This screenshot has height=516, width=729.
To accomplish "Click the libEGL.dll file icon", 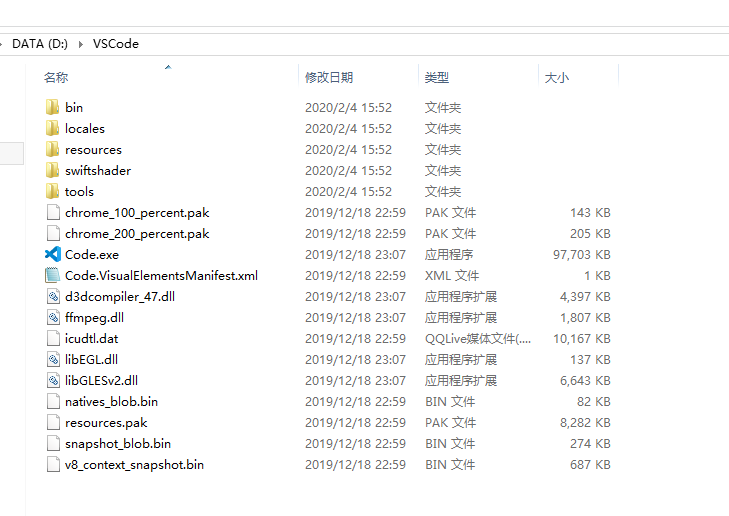I will [53, 359].
